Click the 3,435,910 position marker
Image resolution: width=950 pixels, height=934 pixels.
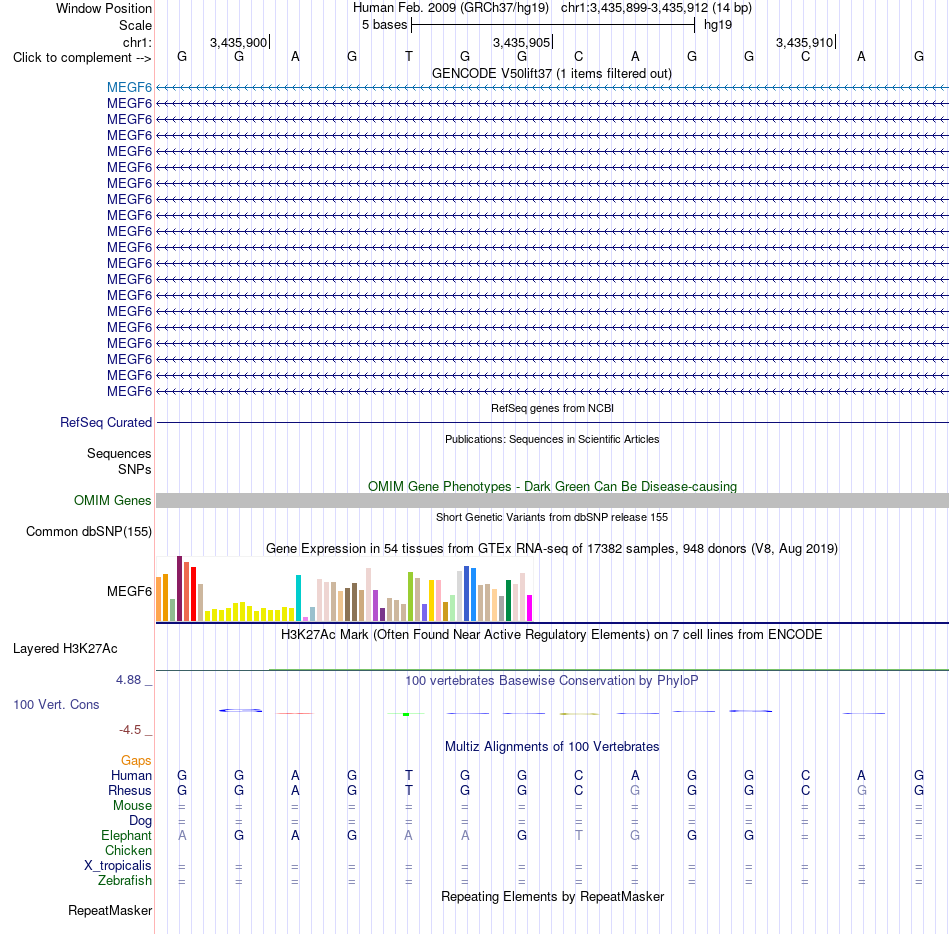[804, 42]
